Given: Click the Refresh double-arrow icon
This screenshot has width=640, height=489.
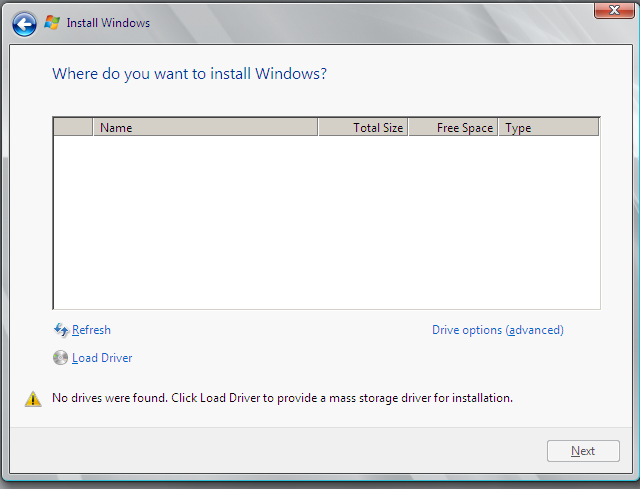Looking at the screenshot, I should click(61, 330).
